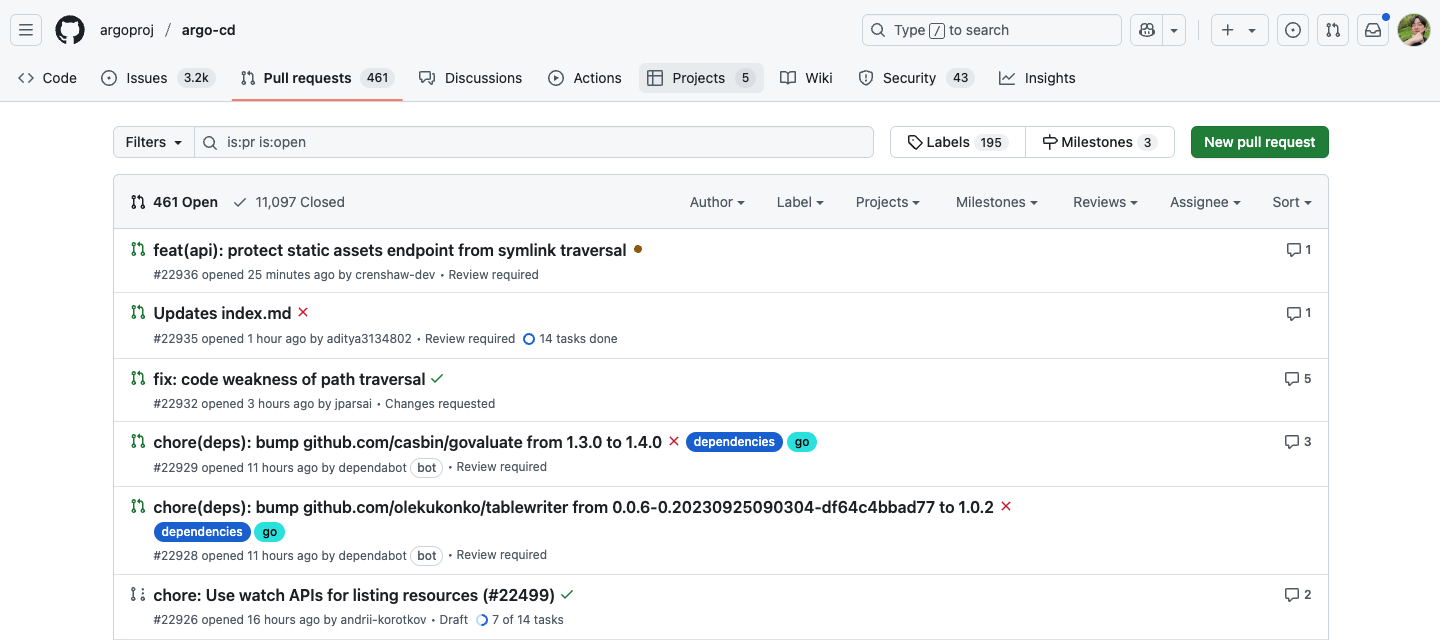Click the top search bar

pyautogui.click(x=991, y=30)
